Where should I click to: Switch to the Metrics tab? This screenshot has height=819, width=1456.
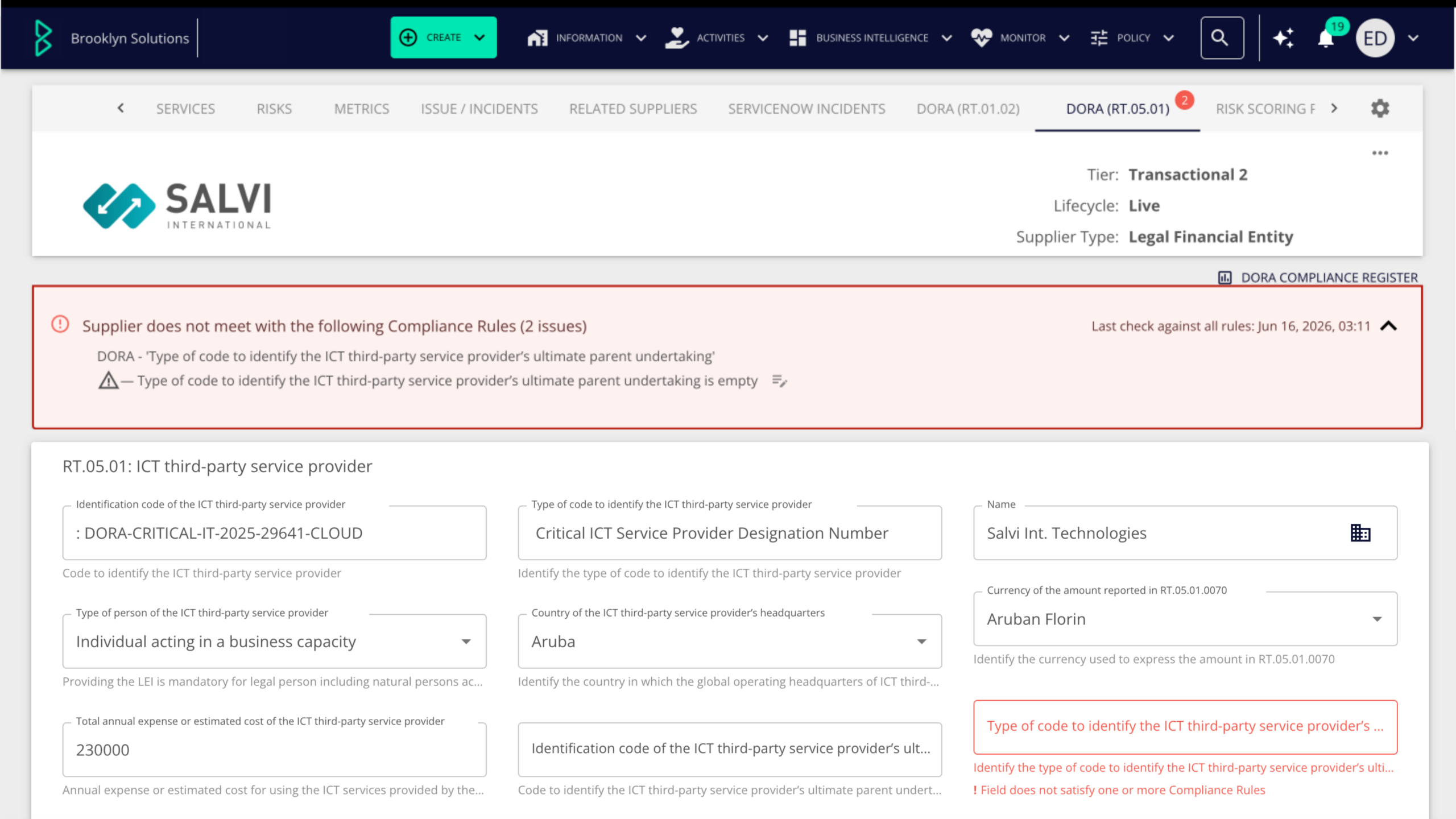click(362, 109)
